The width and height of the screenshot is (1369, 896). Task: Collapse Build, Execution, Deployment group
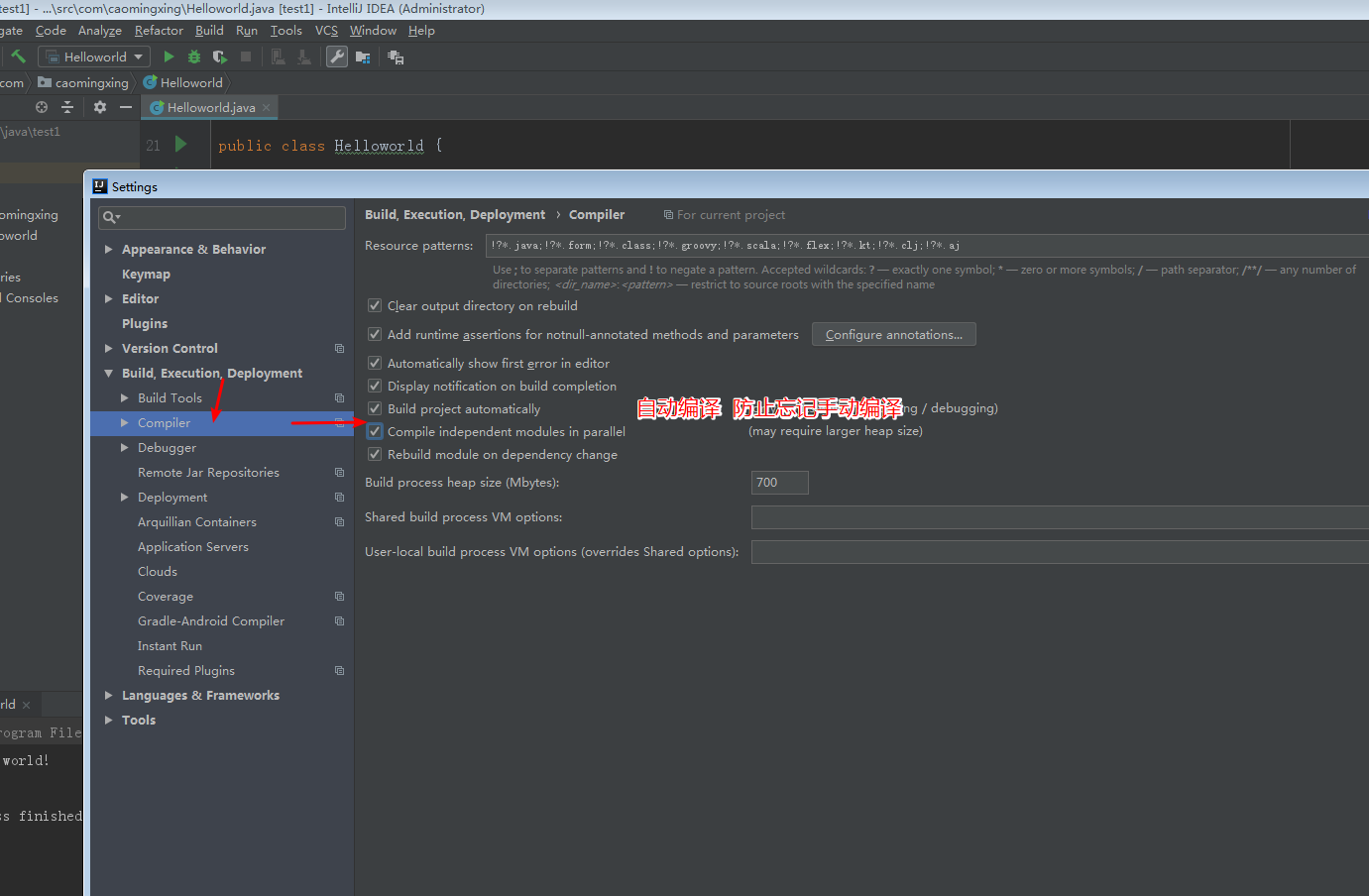[109, 373]
